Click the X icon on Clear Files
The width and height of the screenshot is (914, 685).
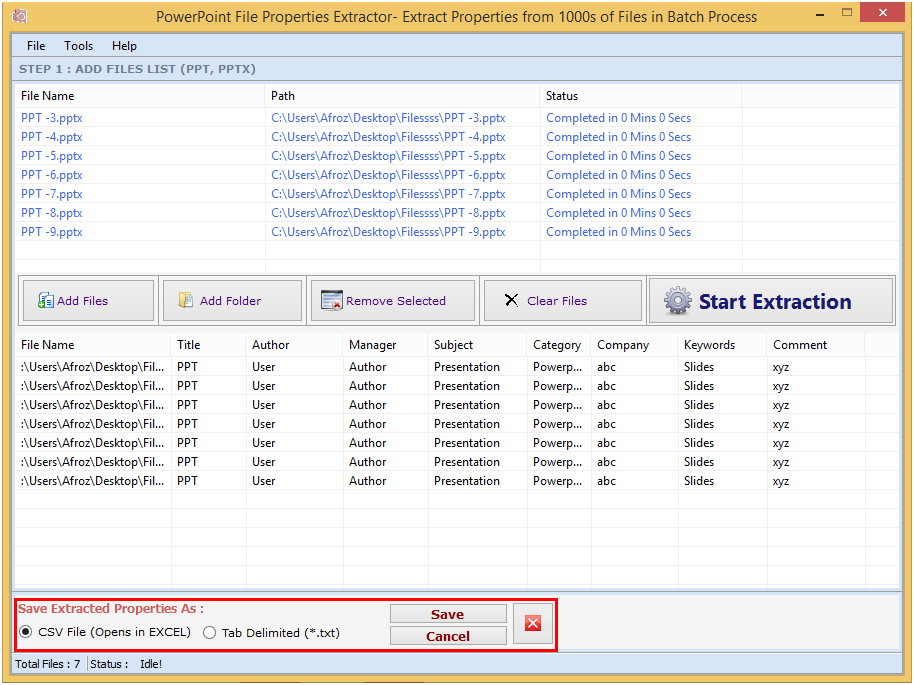pyautogui.click(x=511, y=300)
